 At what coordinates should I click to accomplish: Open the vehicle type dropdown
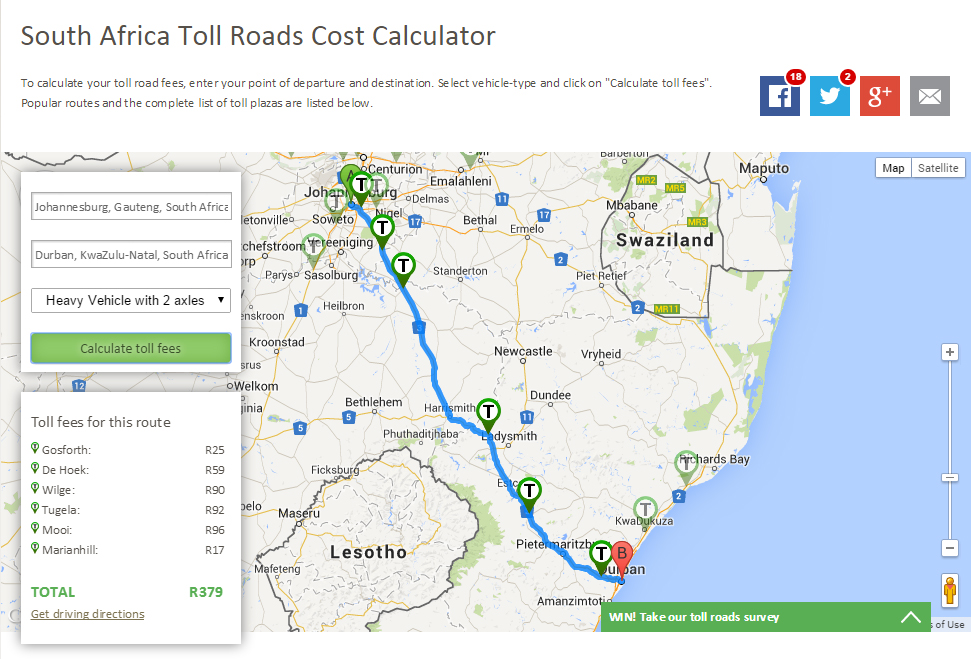click(x=131, y=300)
